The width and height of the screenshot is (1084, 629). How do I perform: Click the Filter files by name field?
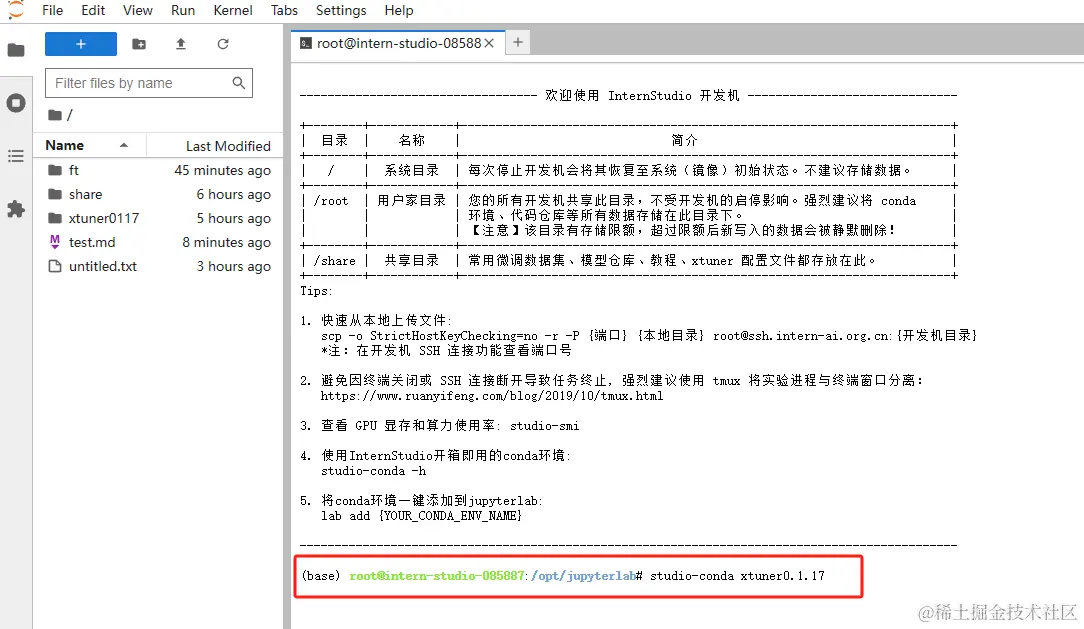pyautogui.click(x=149, y=83)
